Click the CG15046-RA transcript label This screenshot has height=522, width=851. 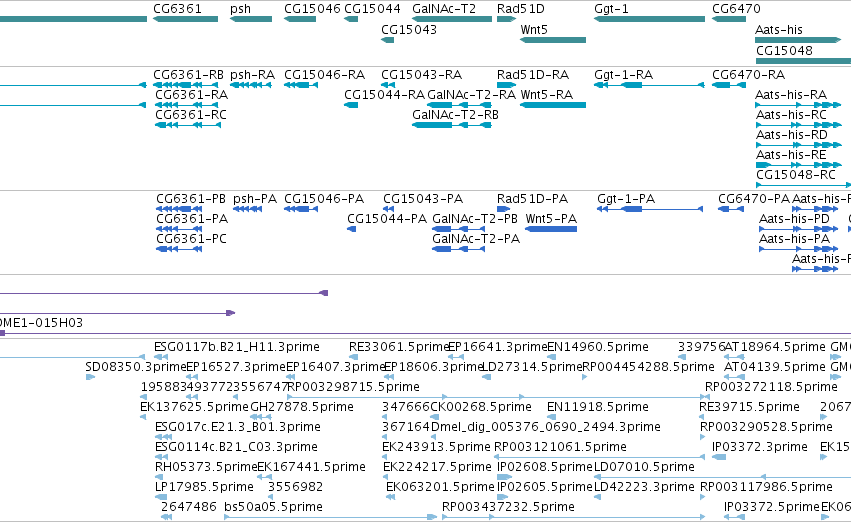(325, 74)
